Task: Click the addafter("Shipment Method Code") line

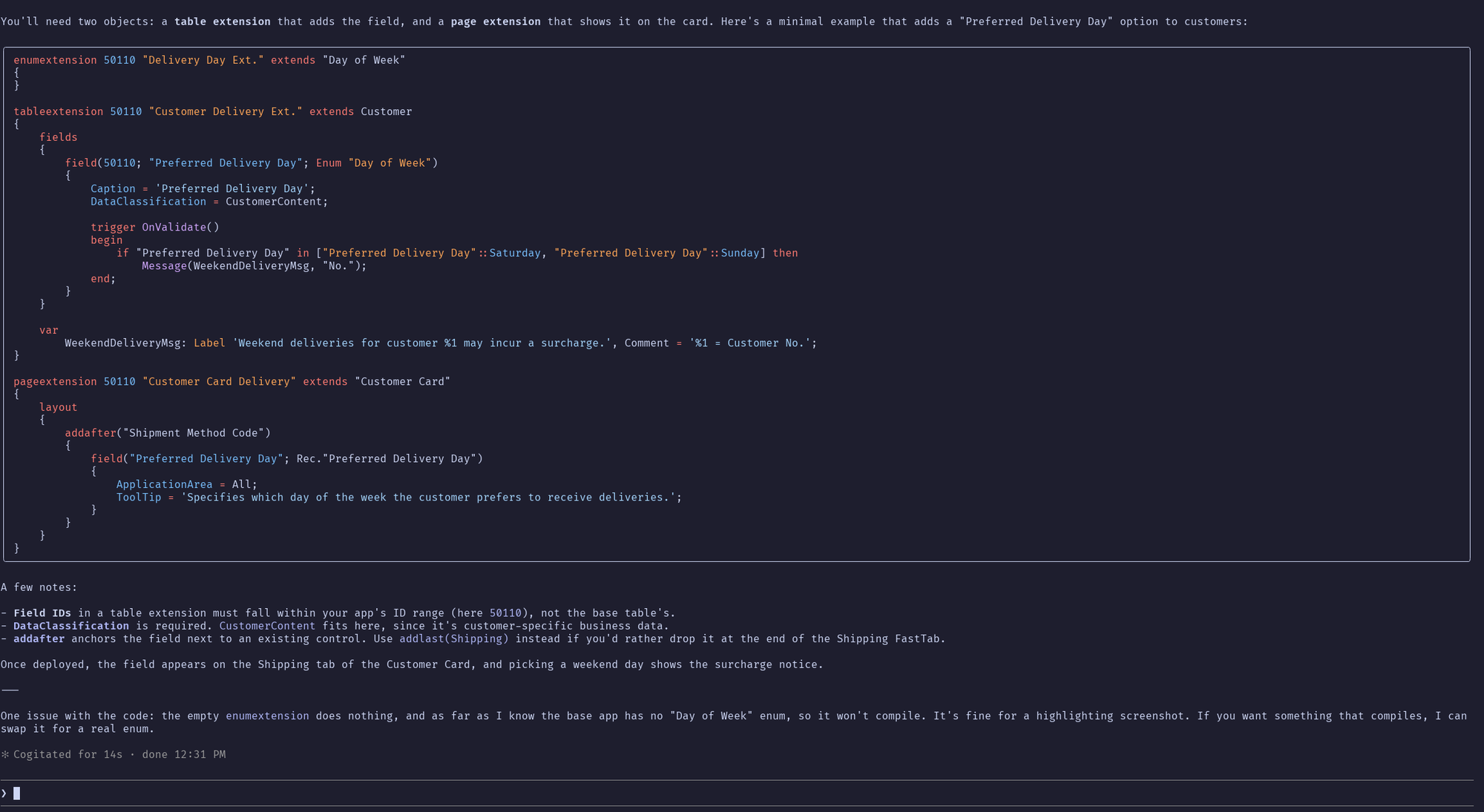Action: 168,433
